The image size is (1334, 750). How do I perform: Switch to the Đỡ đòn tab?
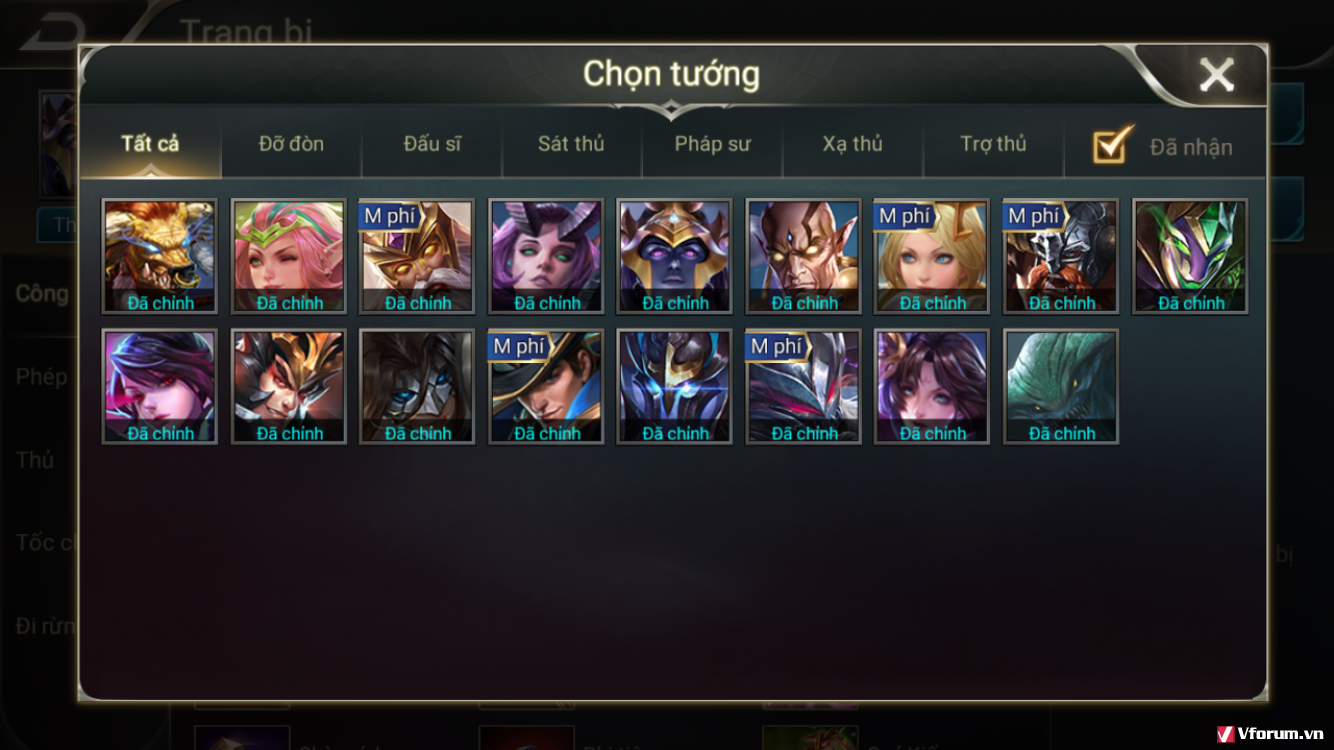coord(291,144)
